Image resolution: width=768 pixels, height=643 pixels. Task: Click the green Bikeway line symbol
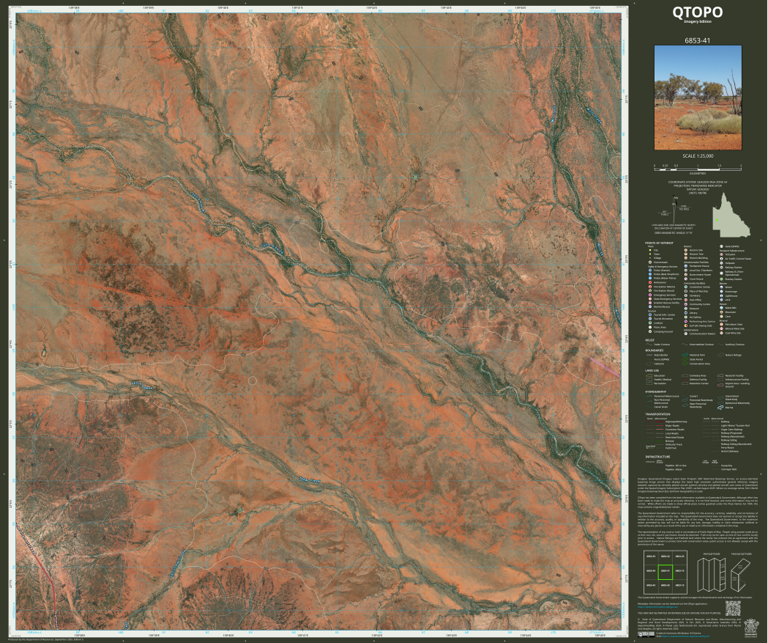660,441
